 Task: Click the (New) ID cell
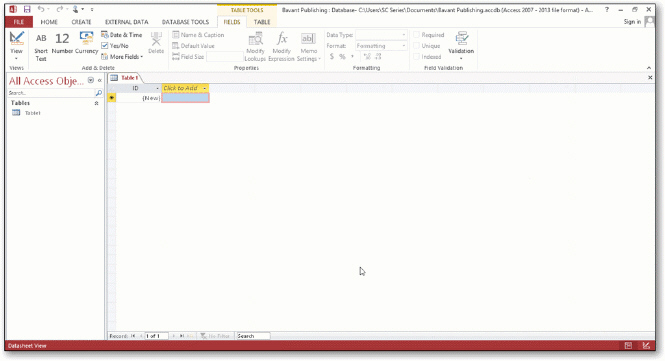[x=138, y=98]
